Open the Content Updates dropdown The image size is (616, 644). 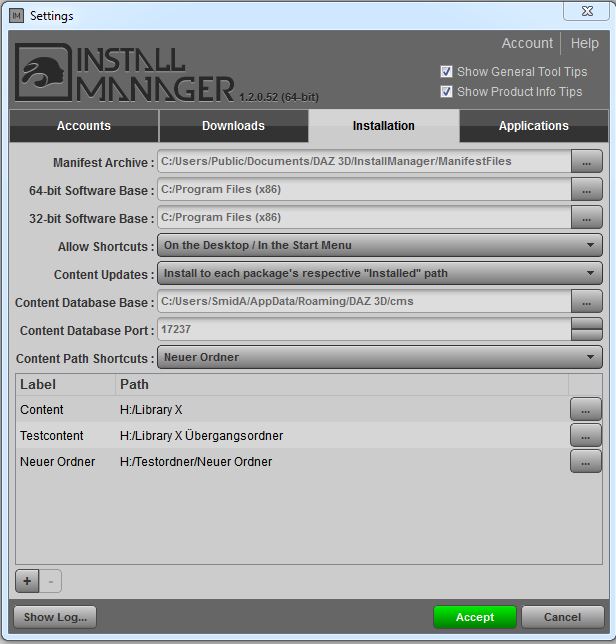pos(380,273)
